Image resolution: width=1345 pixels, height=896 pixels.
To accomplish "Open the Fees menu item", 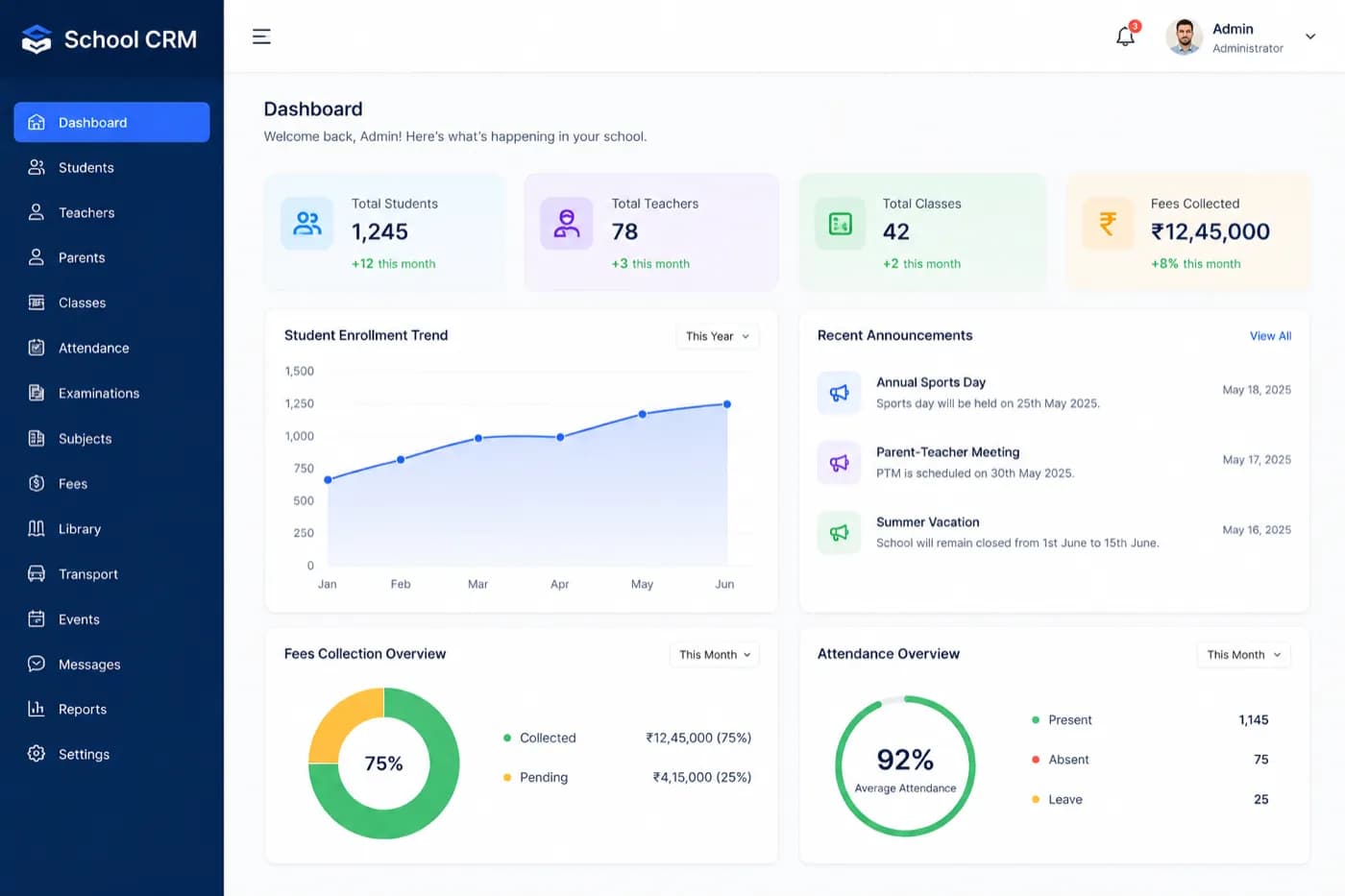I will [111, 483].
